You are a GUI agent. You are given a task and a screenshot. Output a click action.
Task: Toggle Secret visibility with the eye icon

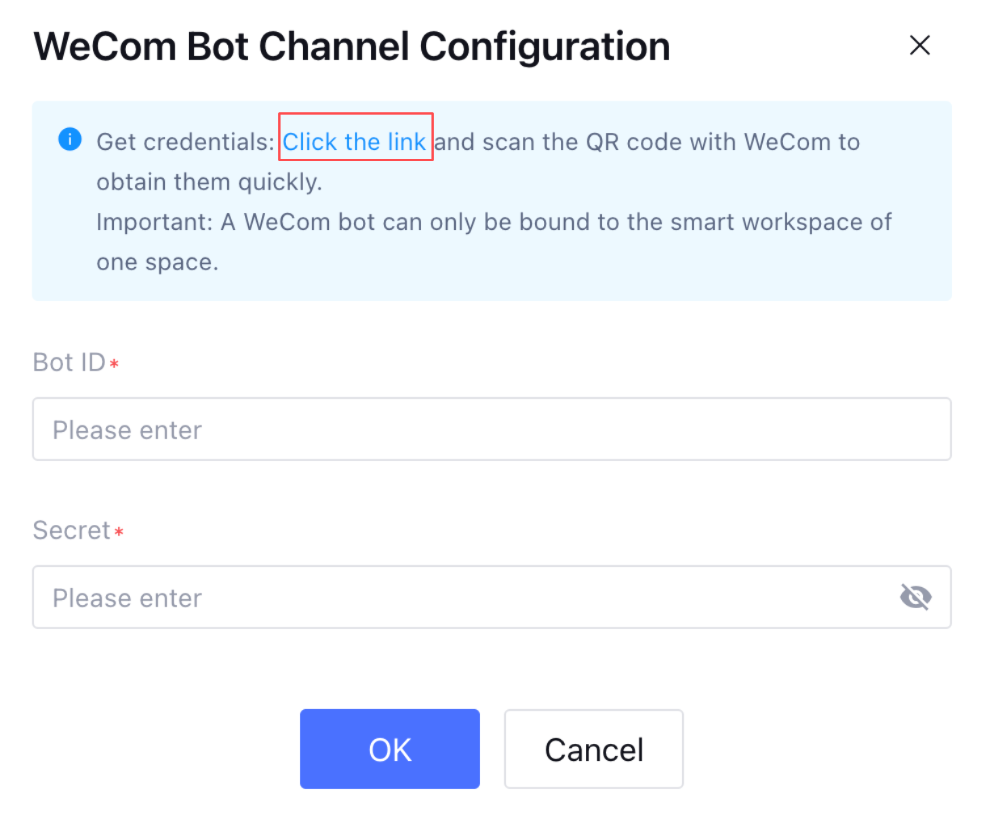tap(915, 597)
